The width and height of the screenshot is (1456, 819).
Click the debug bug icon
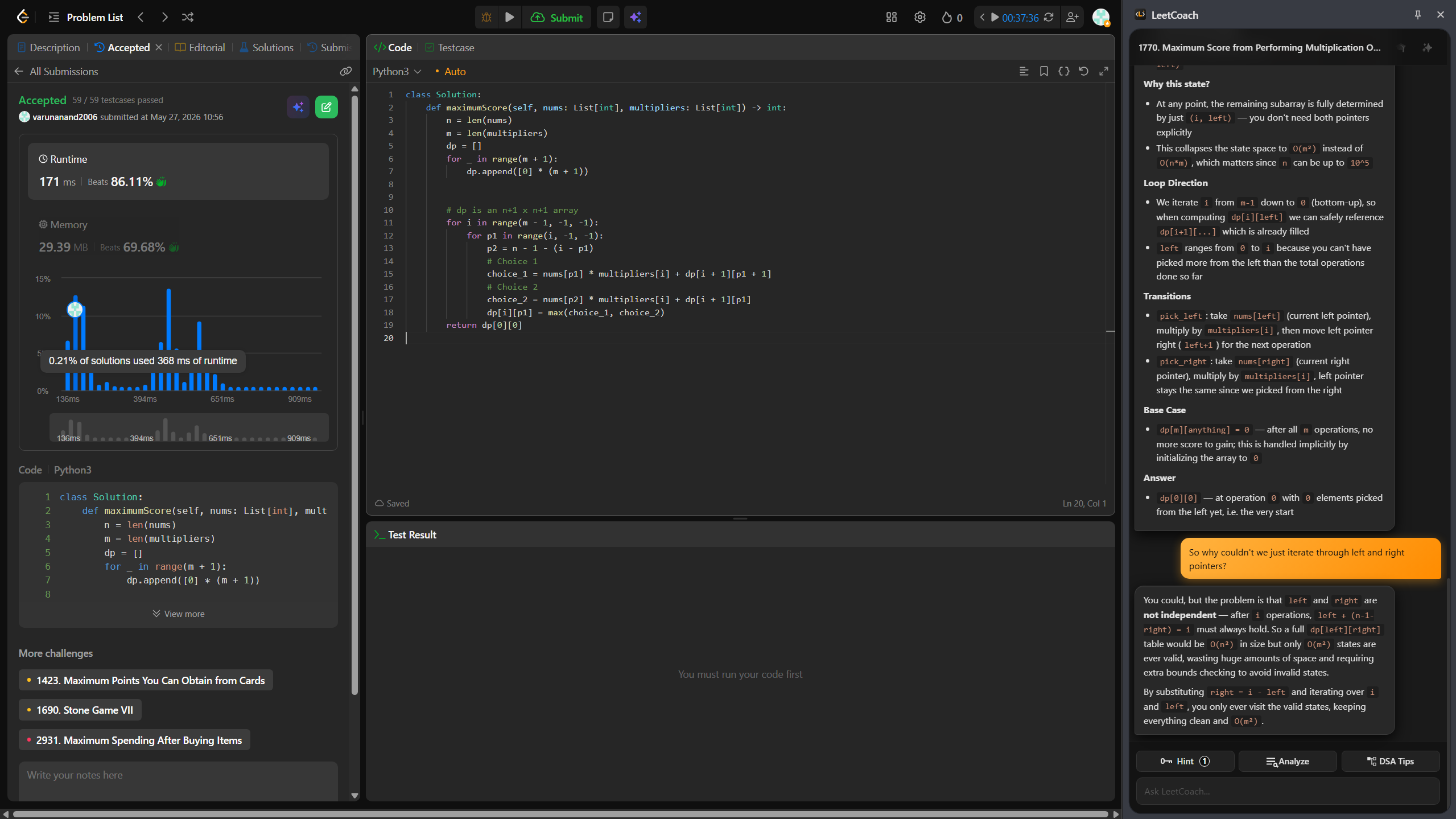click(486, 17)
